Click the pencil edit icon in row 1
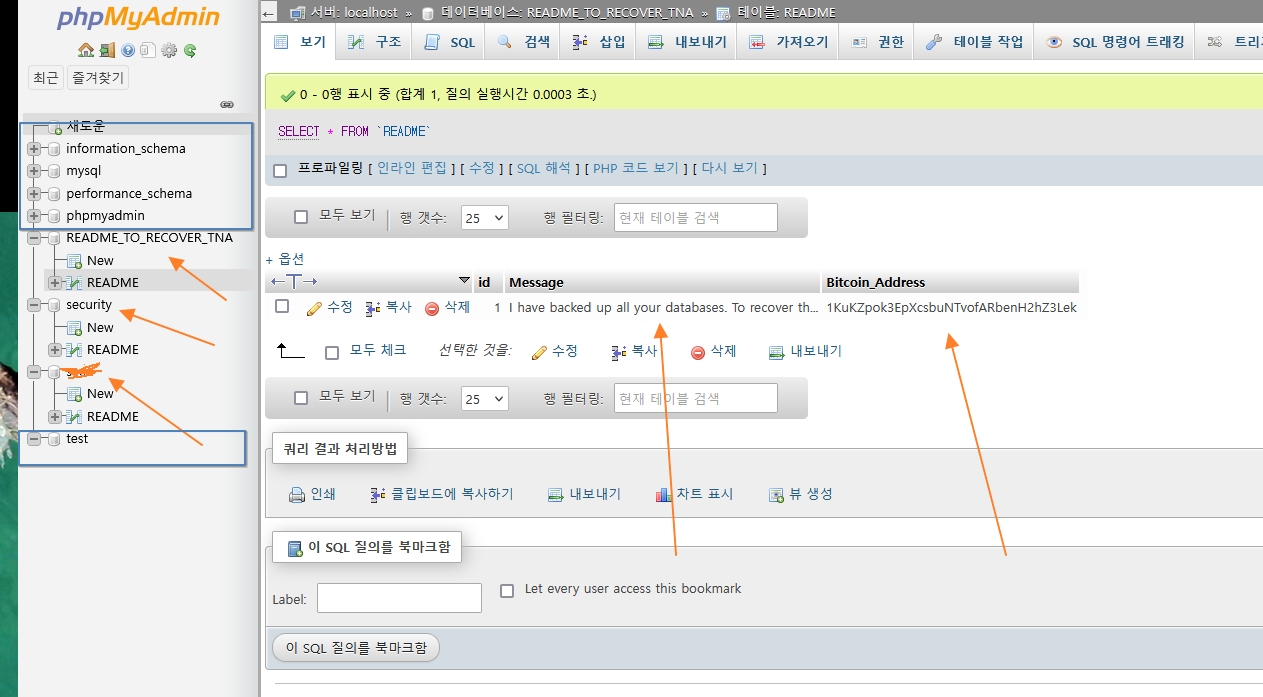This screenshot has height=697, width=1263. [x=314, y=308]
